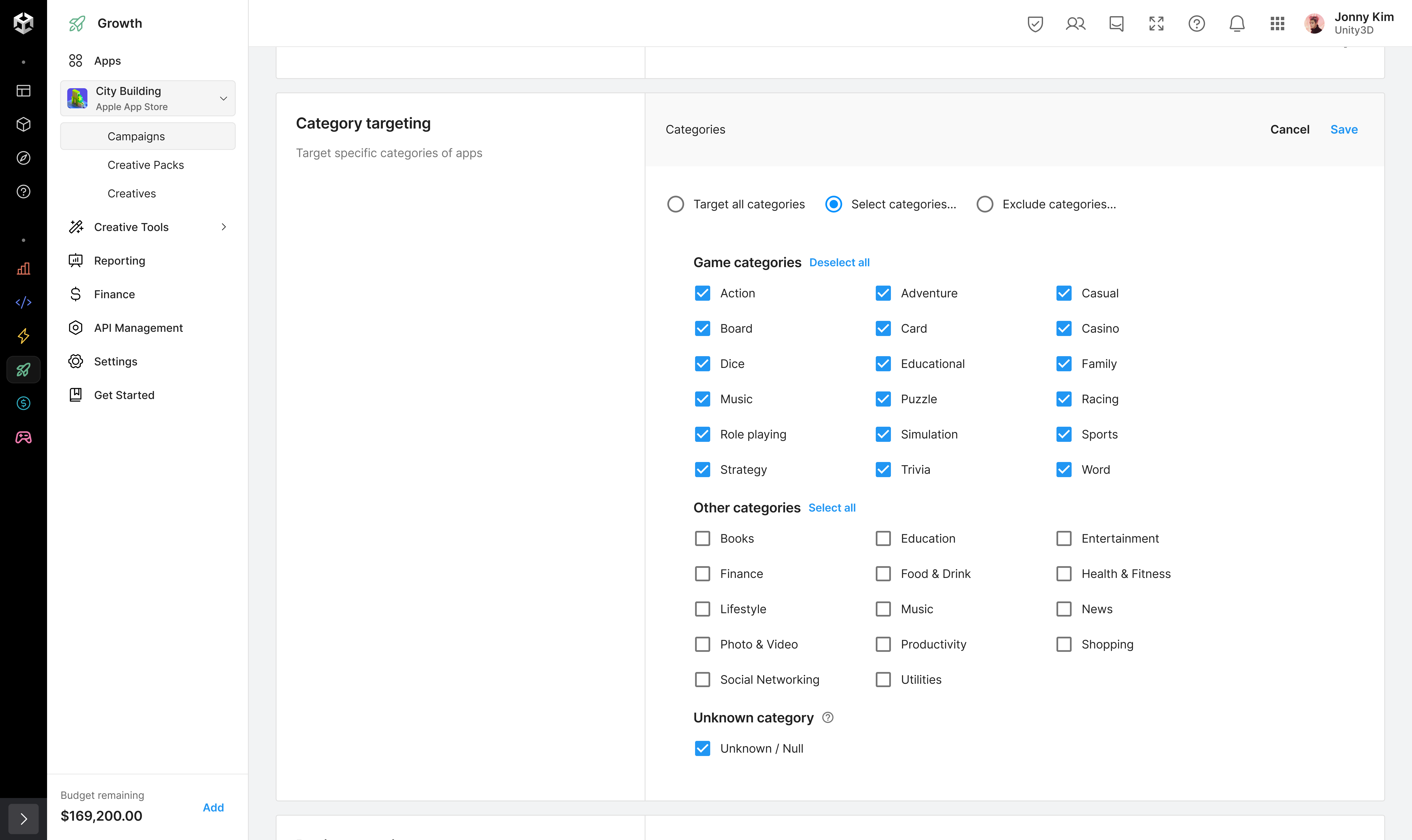The width and height of the screenshot is (1412, 840).
Task: Save the category targeting settings
Action: coord(1344,130)
